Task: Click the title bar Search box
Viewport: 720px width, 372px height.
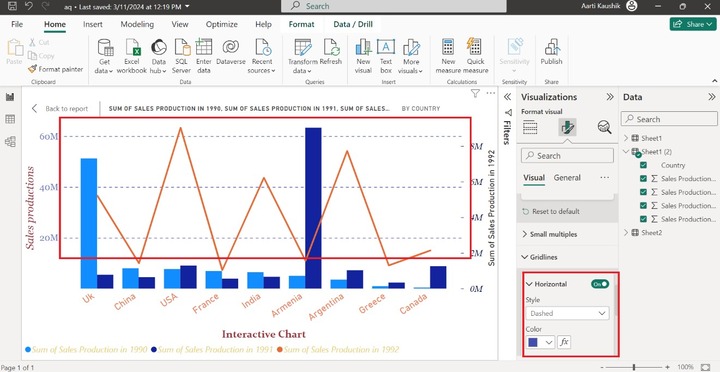Action: [394, 6]
